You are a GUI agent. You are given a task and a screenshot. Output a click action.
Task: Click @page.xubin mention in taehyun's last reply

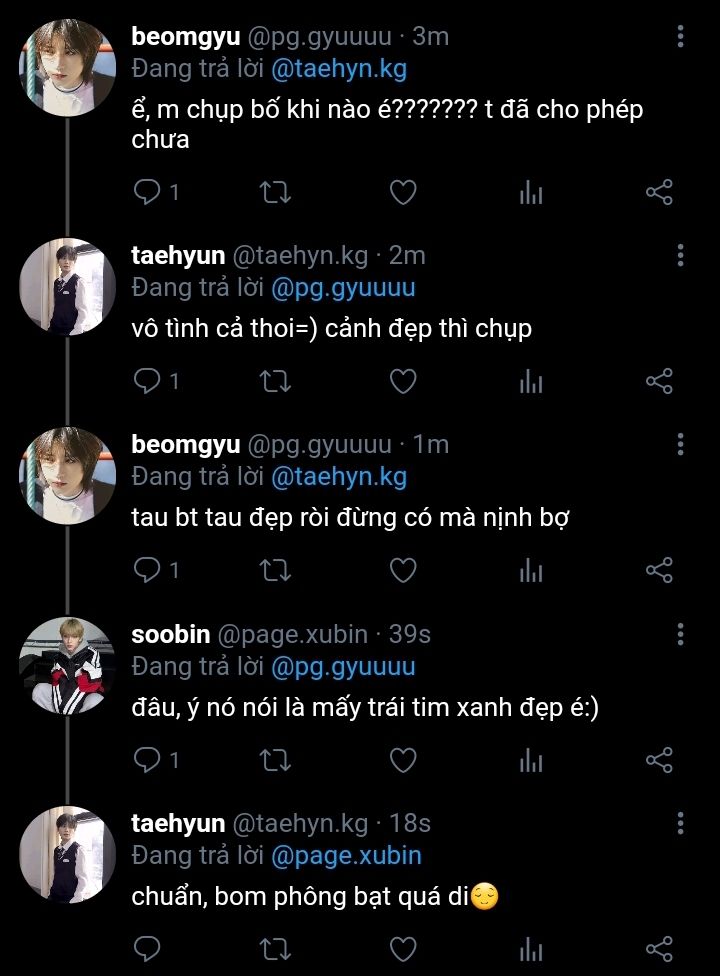tap(346, 856)
